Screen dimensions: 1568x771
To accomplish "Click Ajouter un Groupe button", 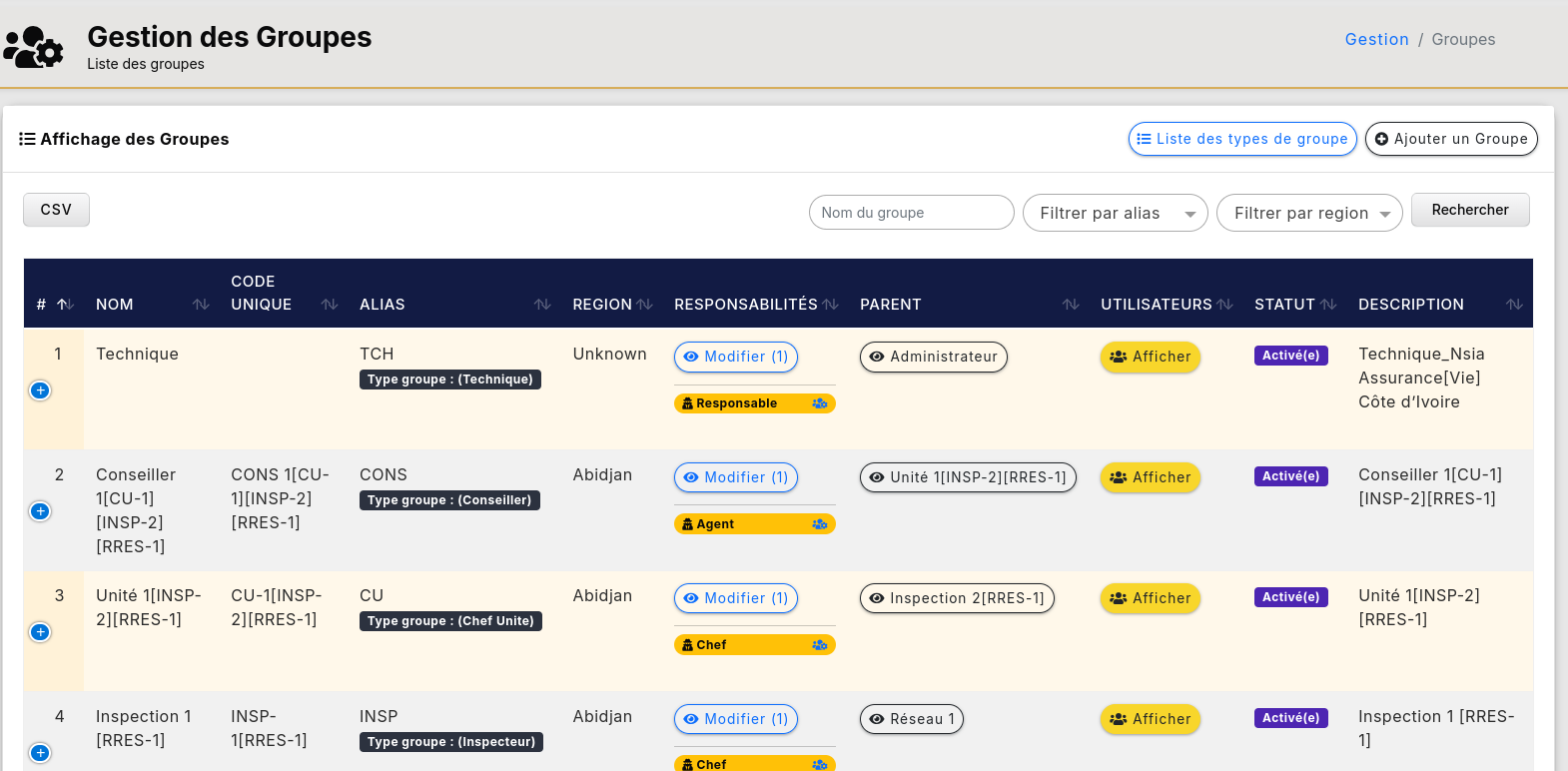I will click(1450, 139).
